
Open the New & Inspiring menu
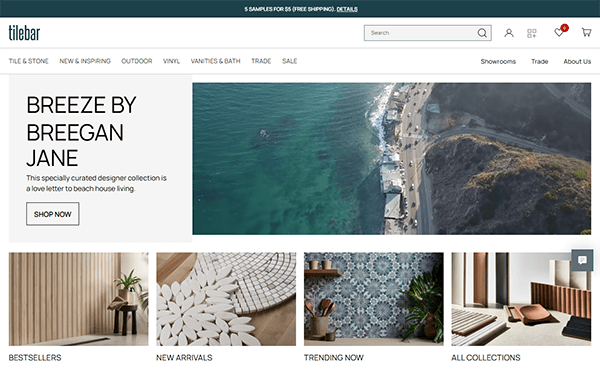85,61
